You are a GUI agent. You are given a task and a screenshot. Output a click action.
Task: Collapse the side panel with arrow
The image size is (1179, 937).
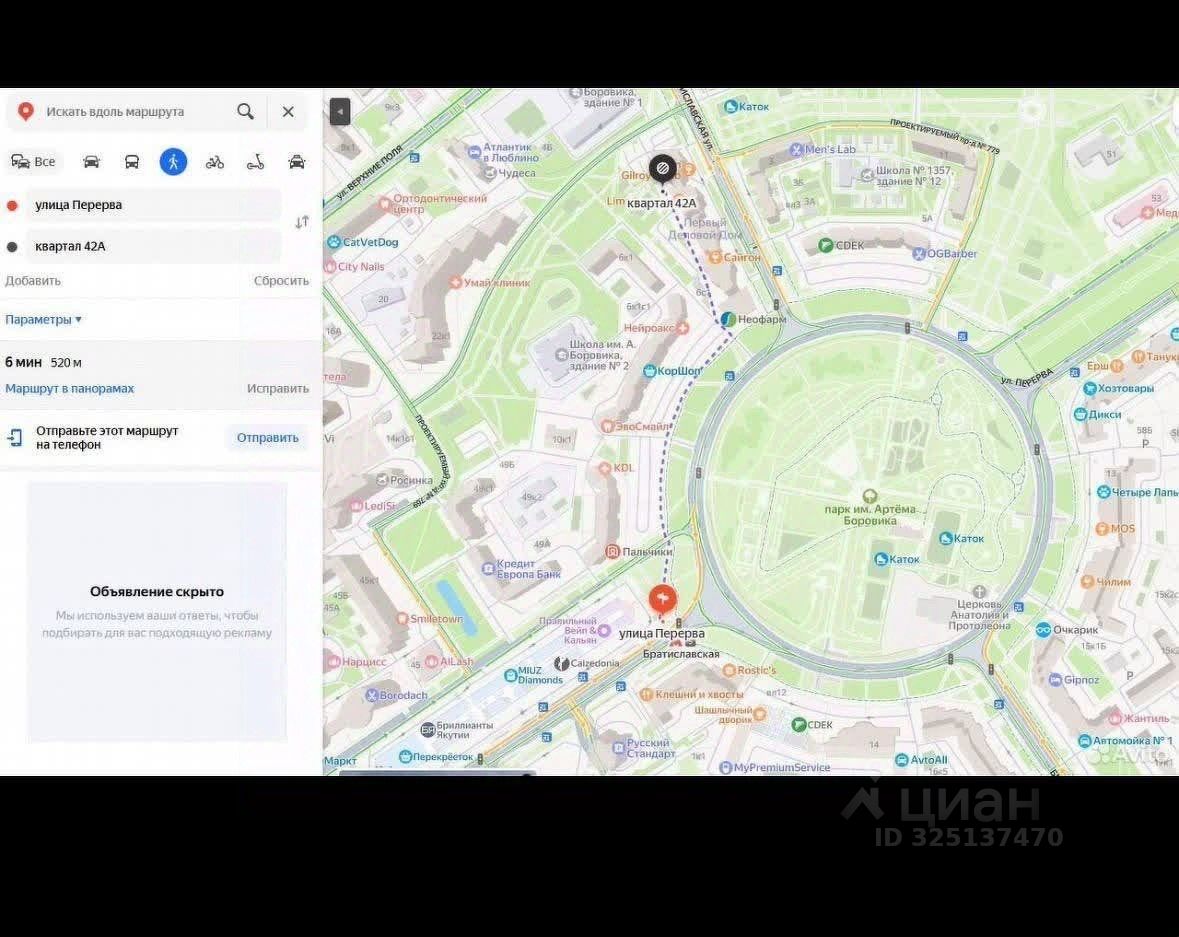(340, 112)
